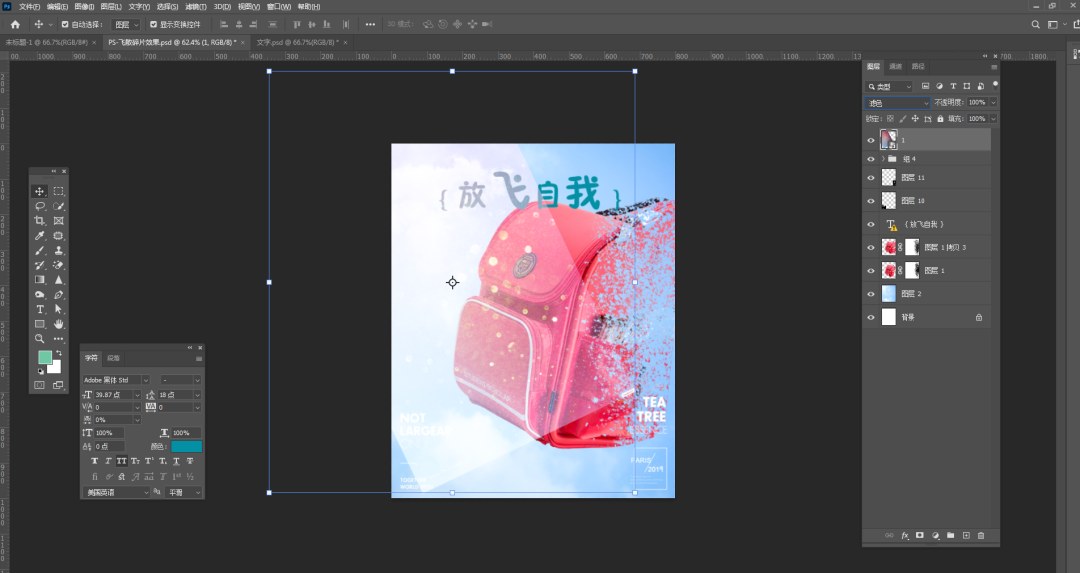Select the Path Selection arrow tool
The width and height of the screenshot is (1080, 573).
point(59,309)
